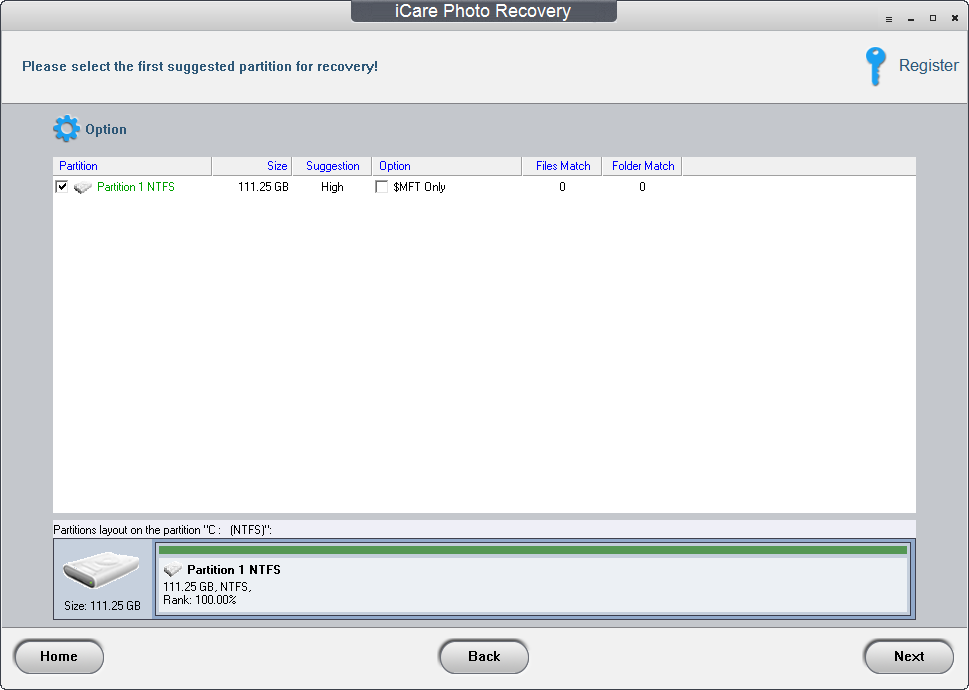
Task: Click the $MFT Only label text
Action: click(419, 187)
